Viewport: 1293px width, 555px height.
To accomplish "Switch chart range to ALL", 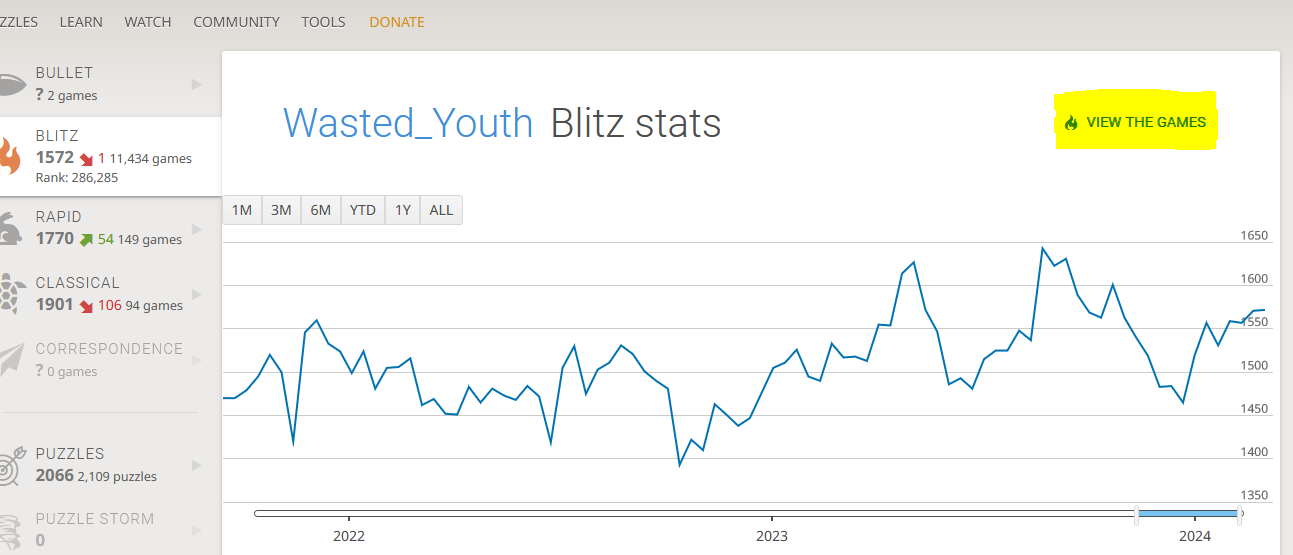I will click(x=441, y=210).
